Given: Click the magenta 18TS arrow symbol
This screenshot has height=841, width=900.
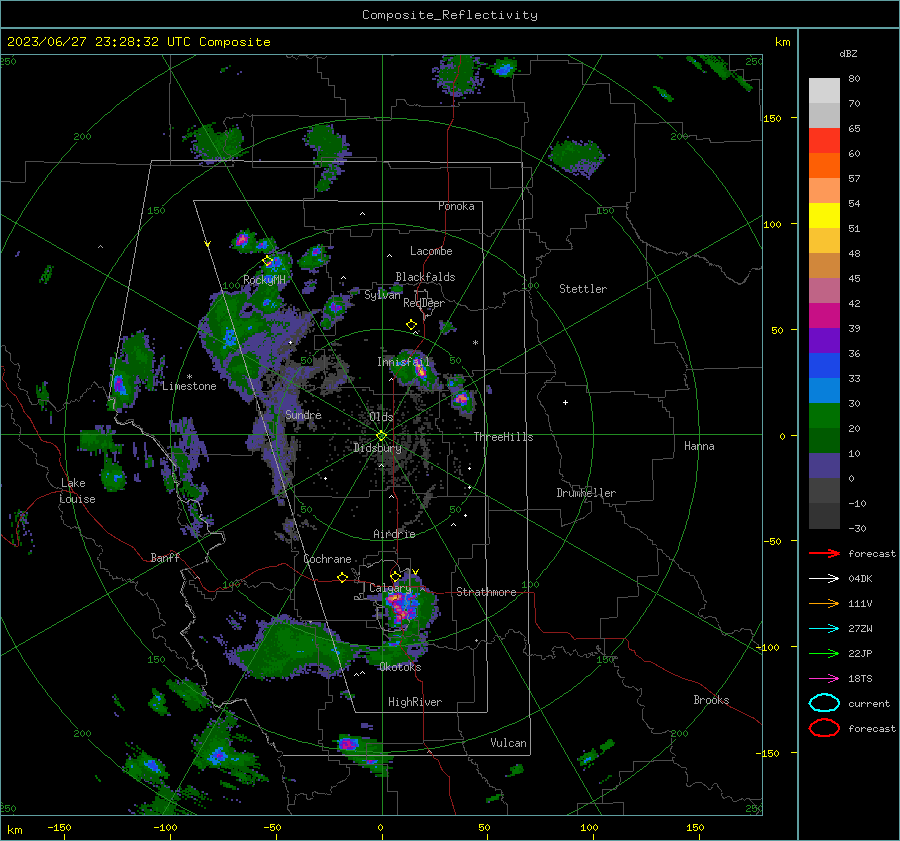Looking at the screenshot, I should (824, 679).
